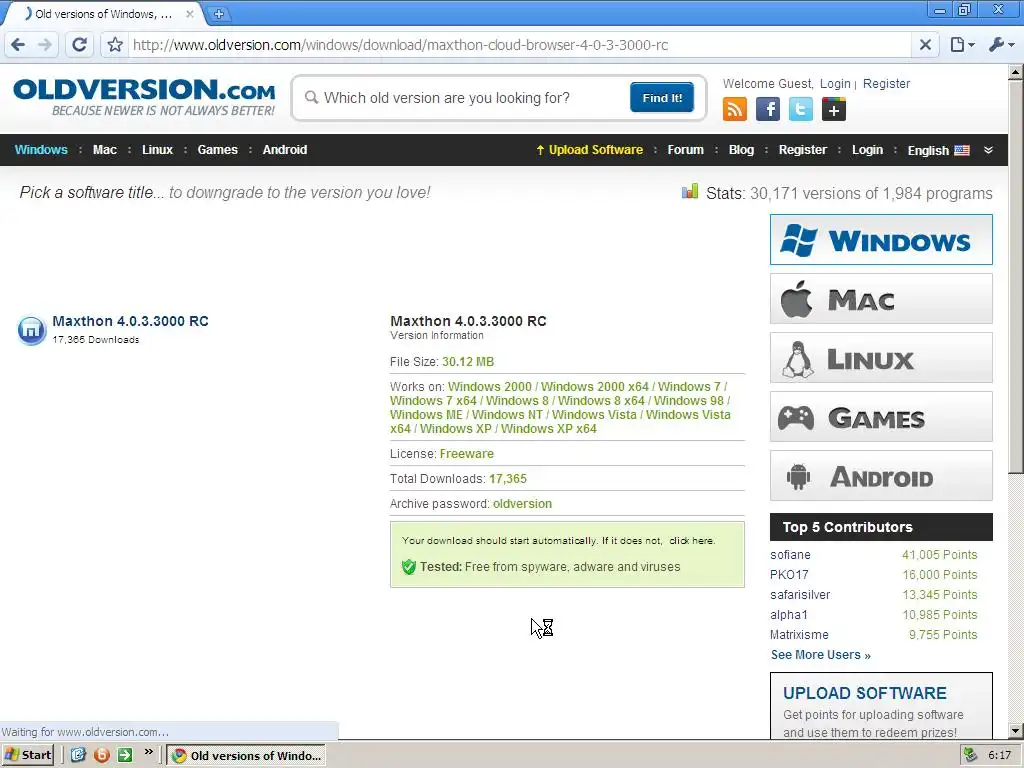The image size is (1024, 768).
Task: Expand the navigation bar double-chevron
Action: tap(988, 150)
